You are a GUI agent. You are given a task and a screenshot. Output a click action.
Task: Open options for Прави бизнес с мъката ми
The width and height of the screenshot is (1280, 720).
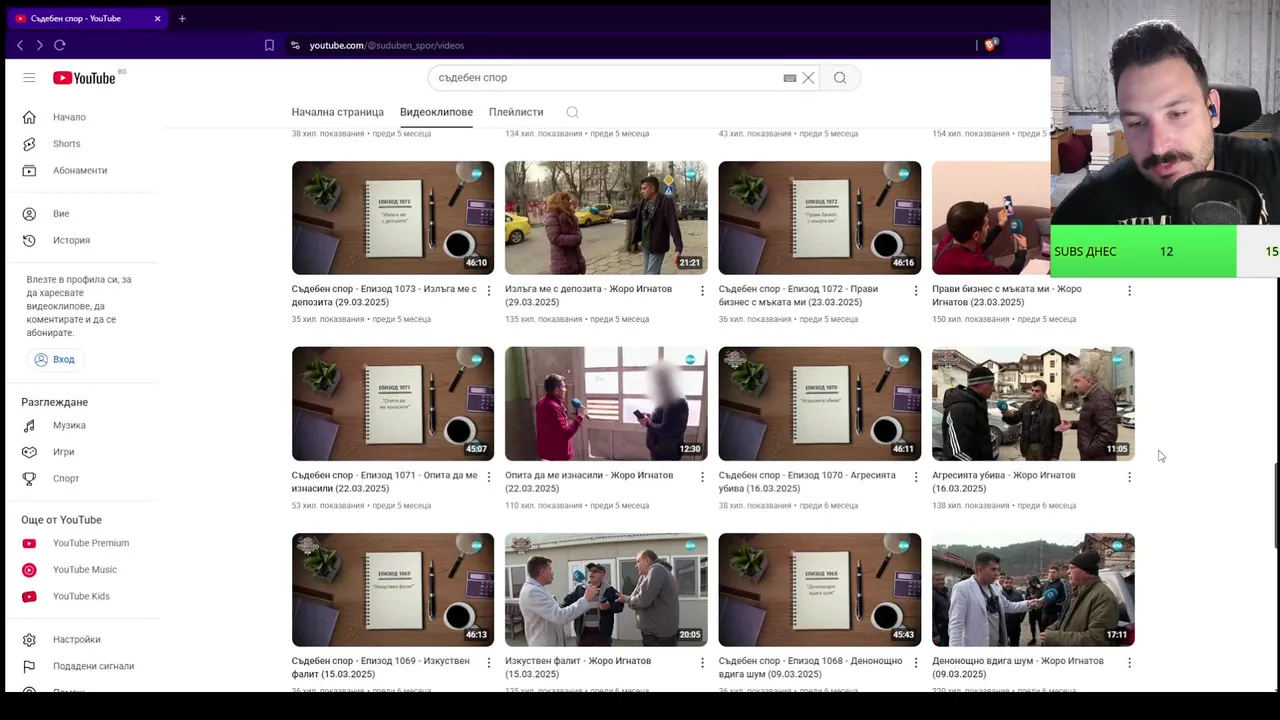click(1129, 291)
